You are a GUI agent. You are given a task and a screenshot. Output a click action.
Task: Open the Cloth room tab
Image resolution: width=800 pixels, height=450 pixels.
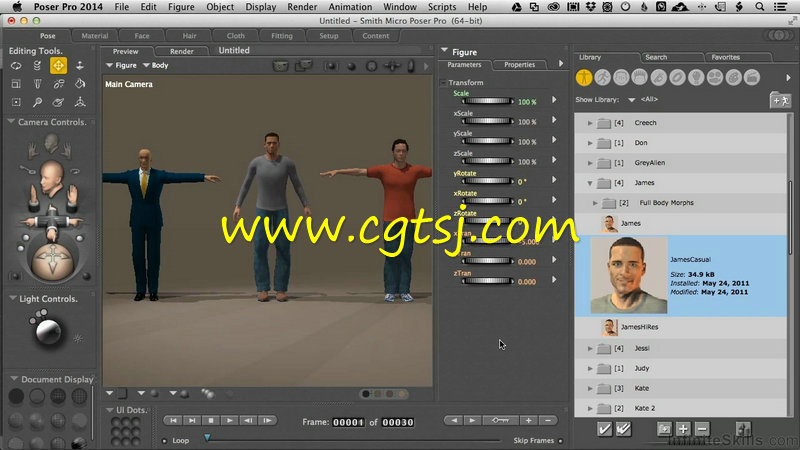[x=236, y=36]
